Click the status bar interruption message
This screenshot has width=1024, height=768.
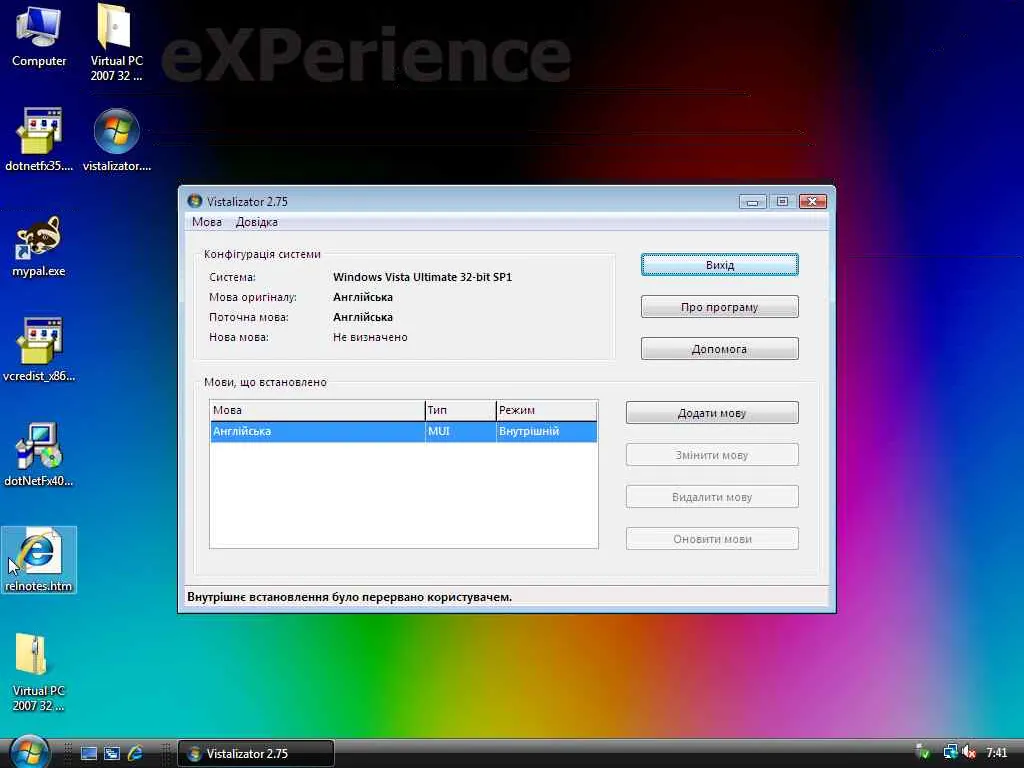(349, 597)
